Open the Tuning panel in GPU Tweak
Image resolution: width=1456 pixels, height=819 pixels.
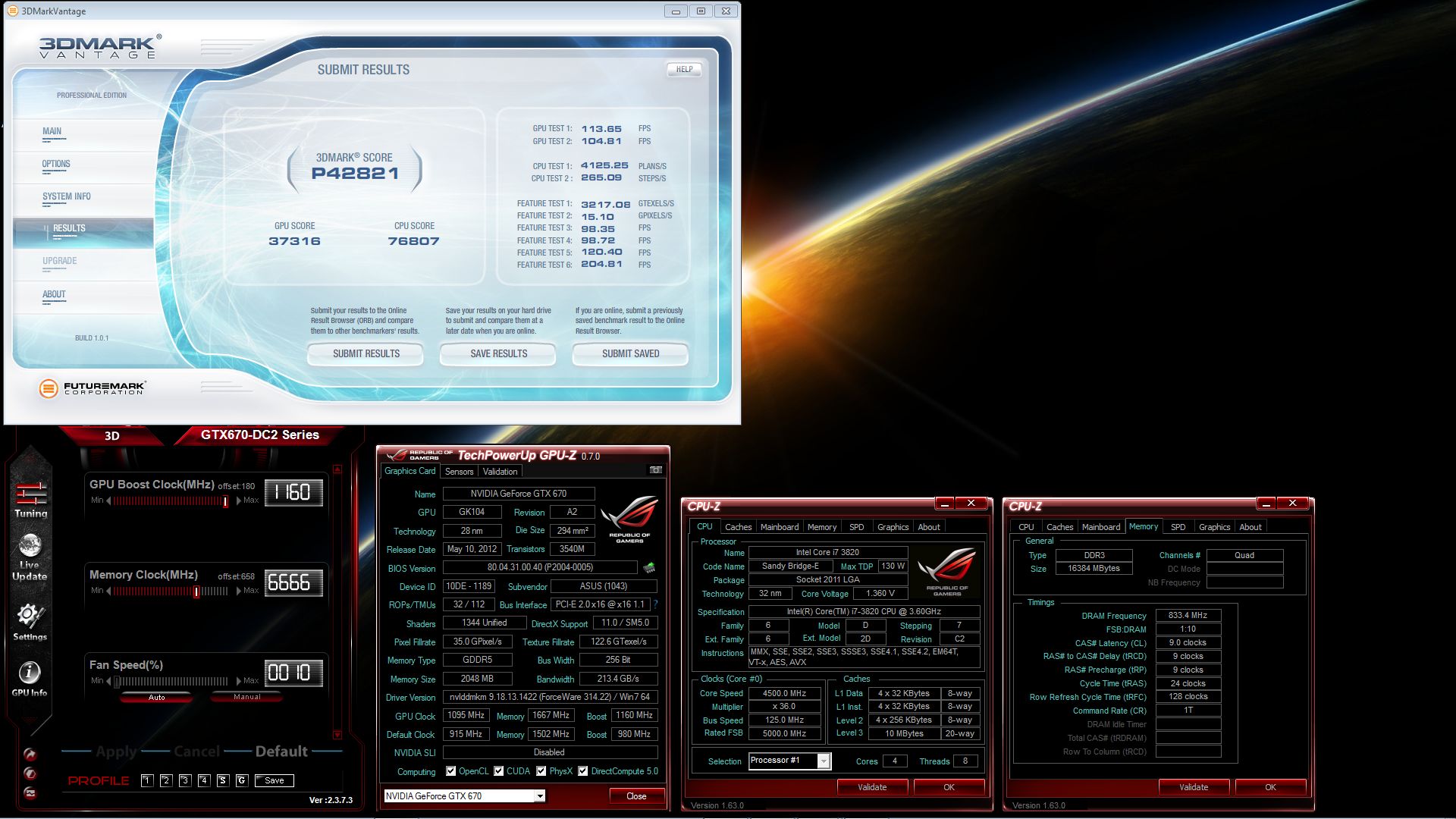[31, 500]
